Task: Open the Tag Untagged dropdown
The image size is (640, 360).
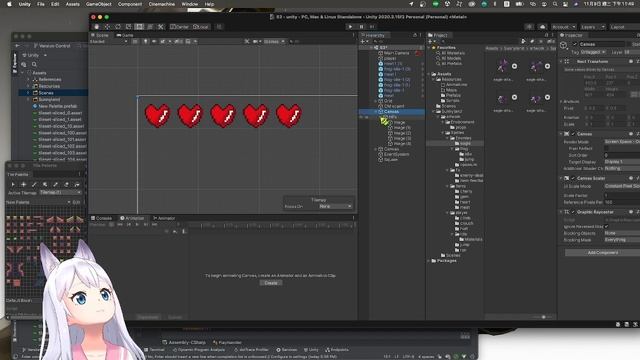Action: coord(594,52)
